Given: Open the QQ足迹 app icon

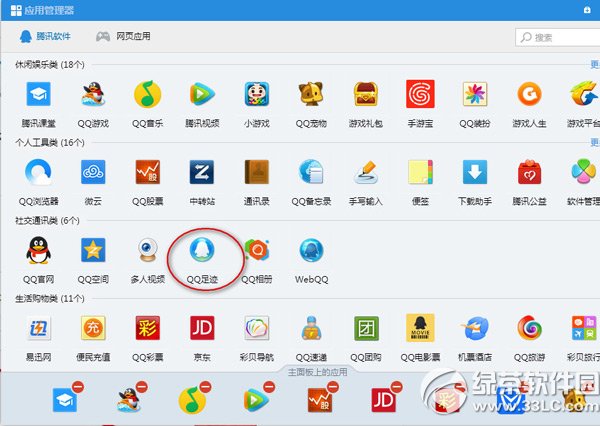Looking at the screenshot, I should [x=204, y=251].
